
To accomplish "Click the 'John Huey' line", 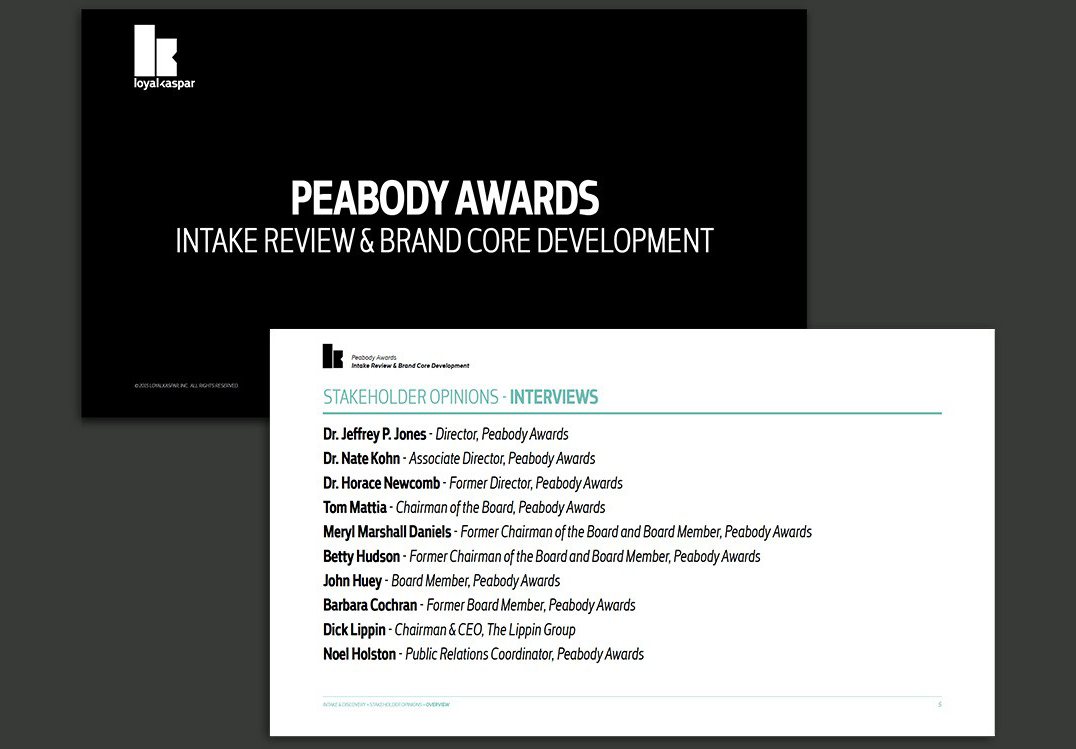I will (x=441, y=581).
